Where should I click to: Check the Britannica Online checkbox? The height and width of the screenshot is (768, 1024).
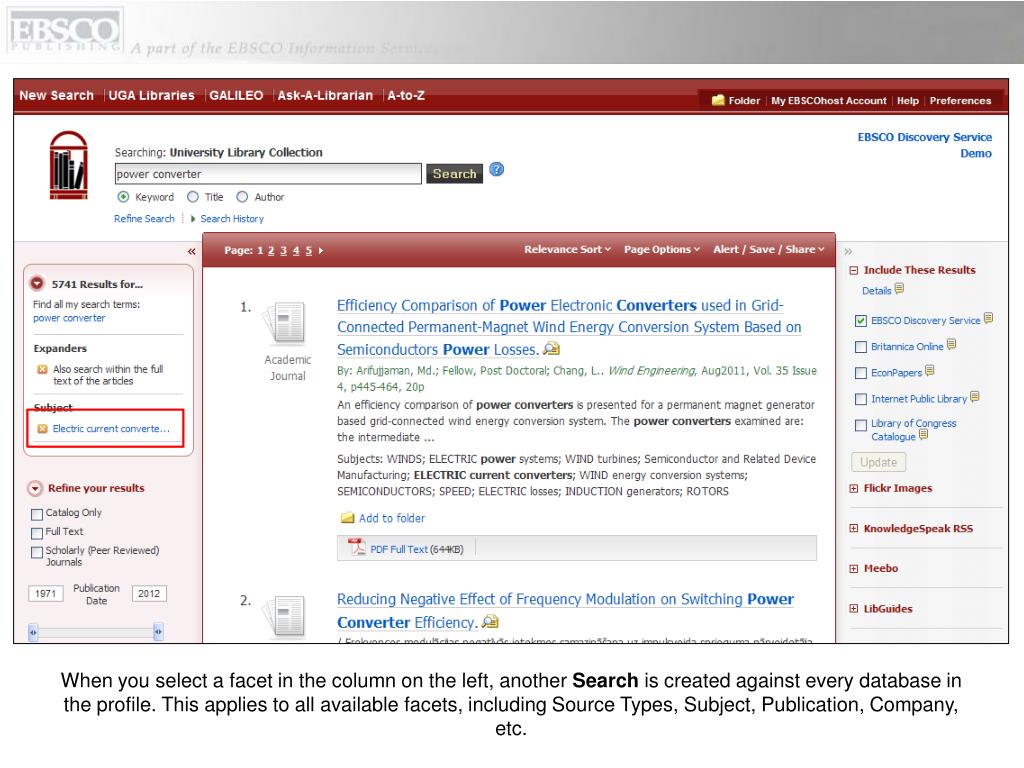pyautogui.click(x=860, y=346)
